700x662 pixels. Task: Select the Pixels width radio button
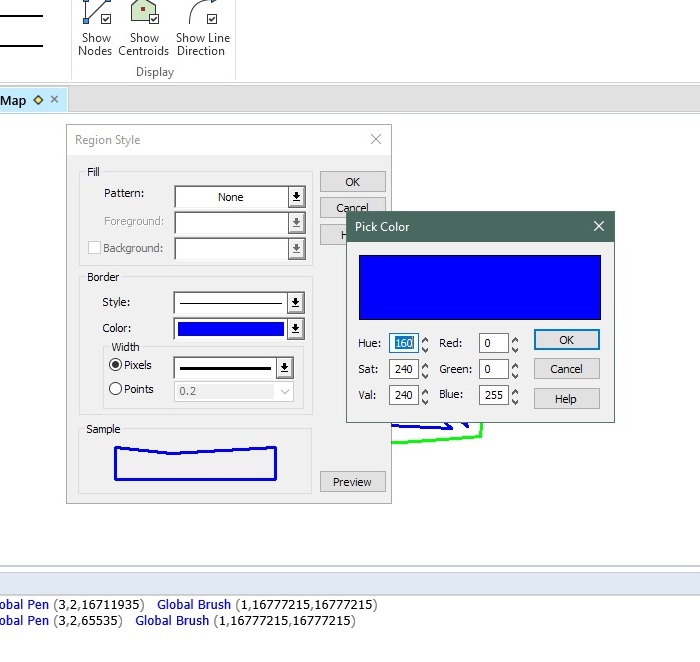[x=115, y=365]
